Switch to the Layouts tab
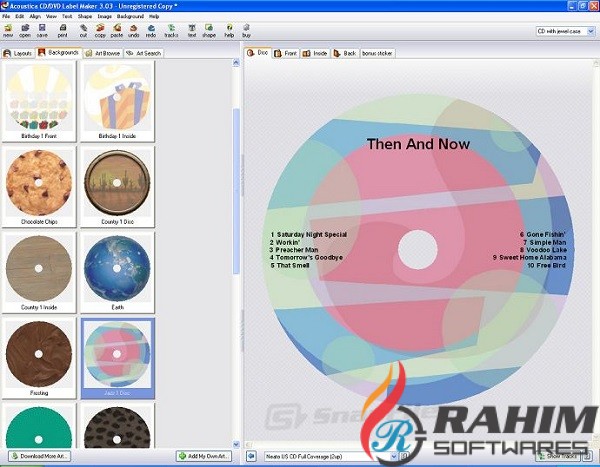This screenshot has height=467, width=600. pyautogui.click(x=18, y=53)
